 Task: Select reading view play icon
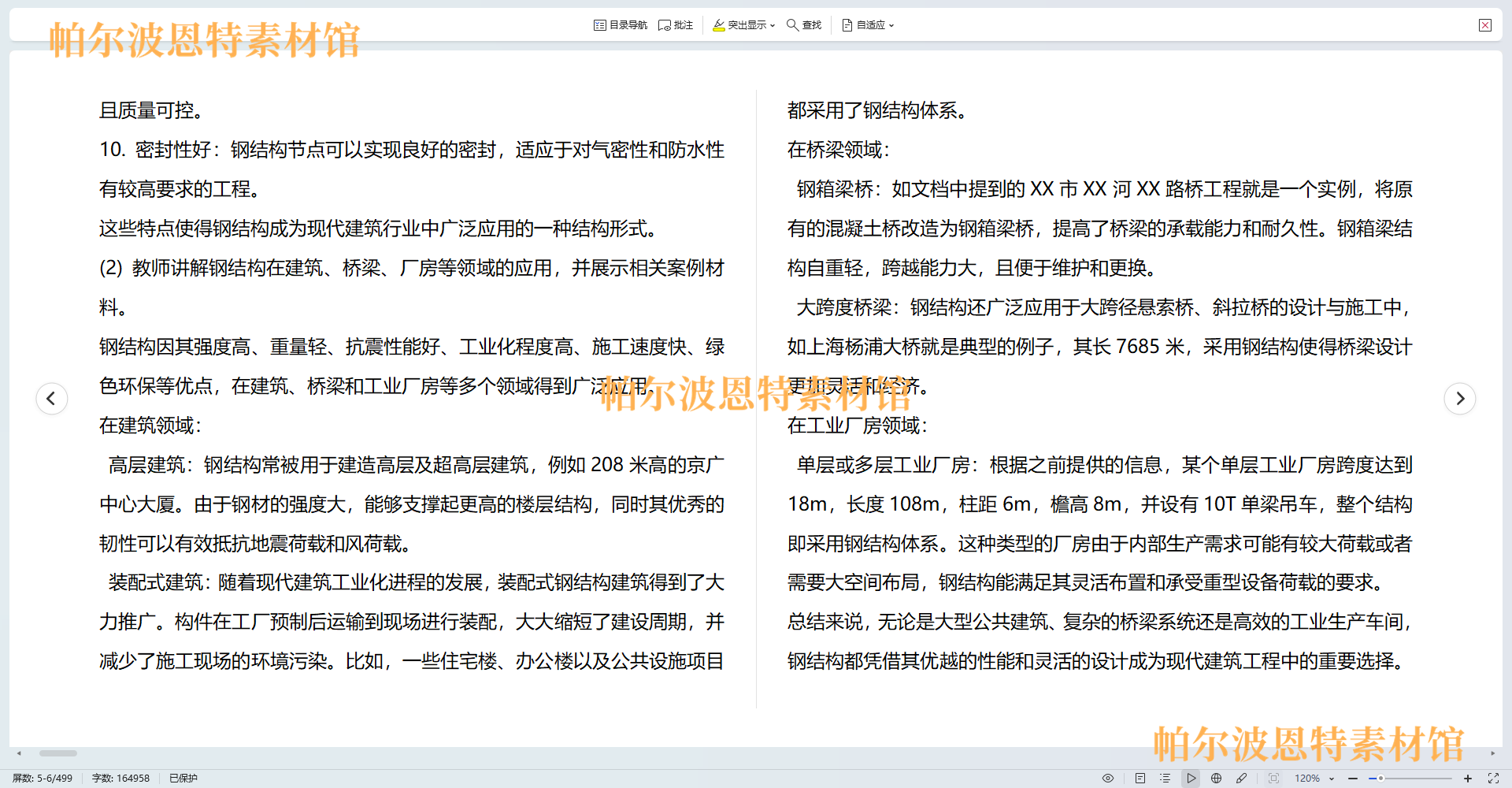tap(1191, 778)
